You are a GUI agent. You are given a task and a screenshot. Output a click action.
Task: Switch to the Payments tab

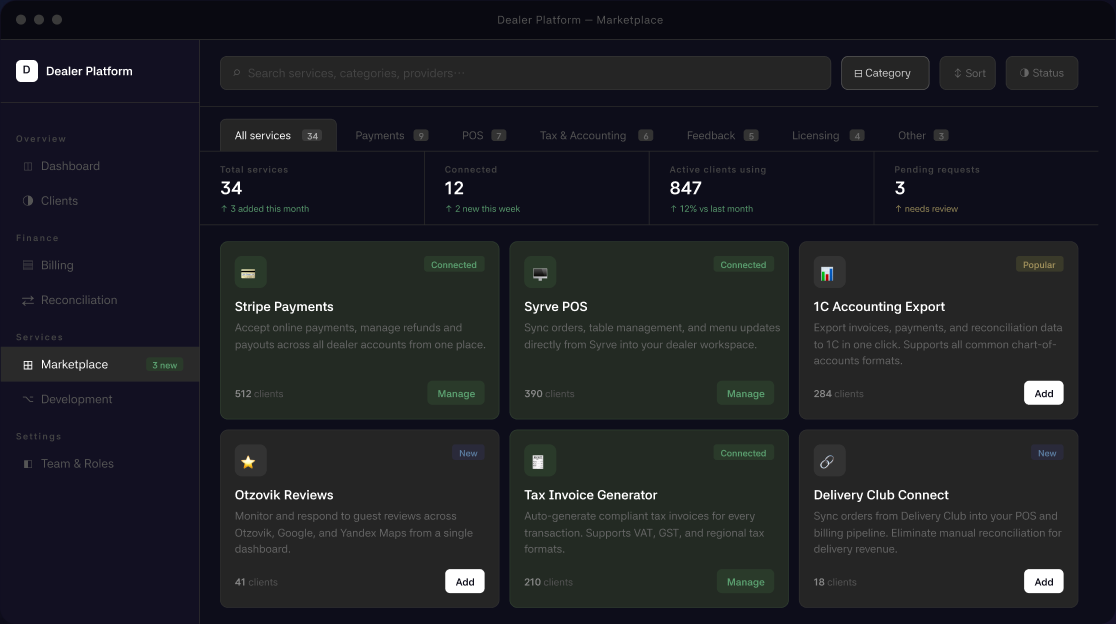pos(391,135)
